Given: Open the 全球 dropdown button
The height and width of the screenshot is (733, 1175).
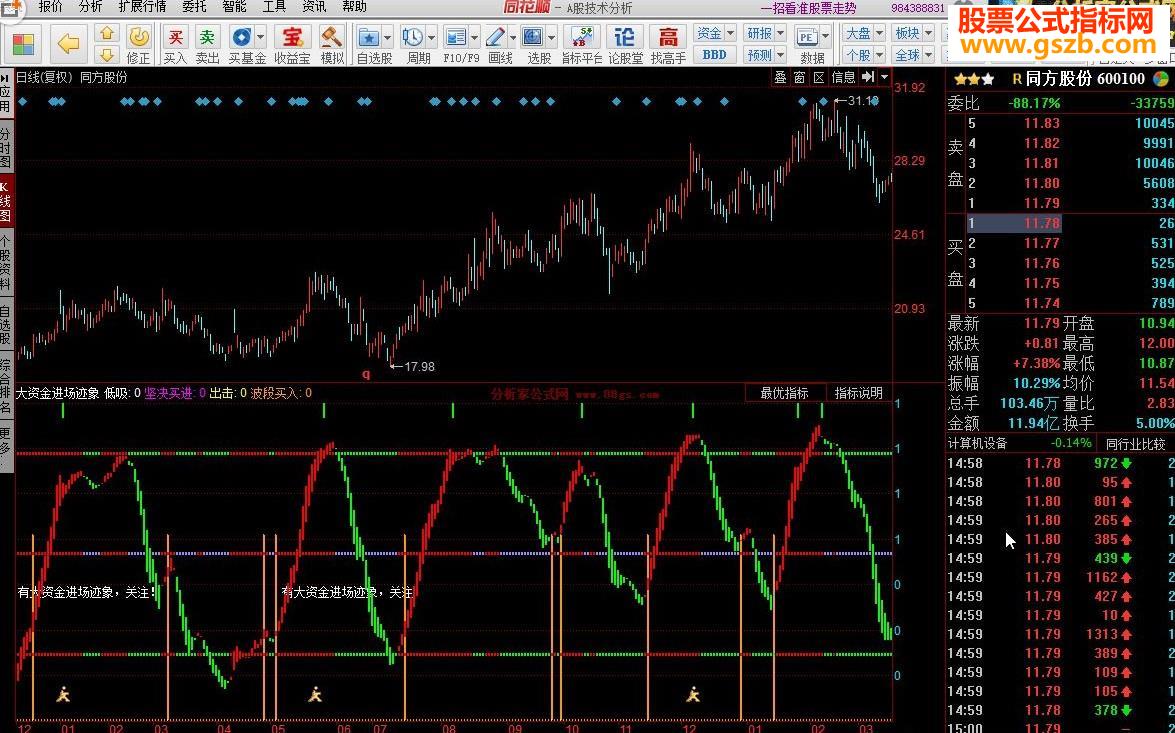Looking at the screenshot, I should coord(913,55).
